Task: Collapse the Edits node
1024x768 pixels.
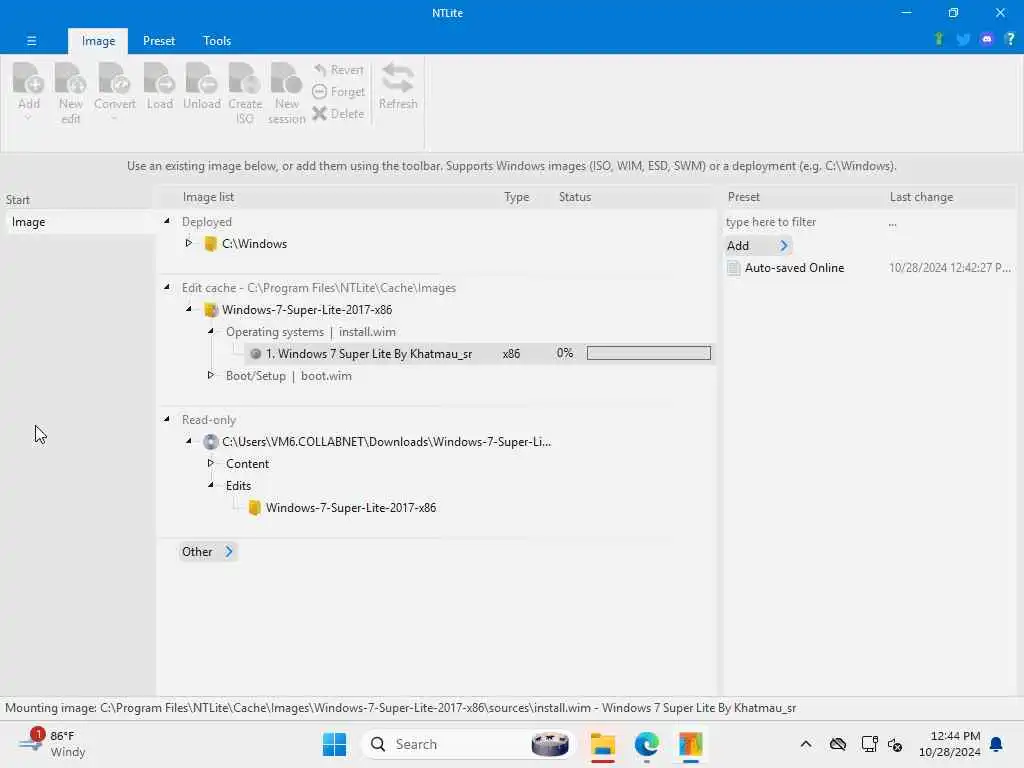Action: click(211, 485)
